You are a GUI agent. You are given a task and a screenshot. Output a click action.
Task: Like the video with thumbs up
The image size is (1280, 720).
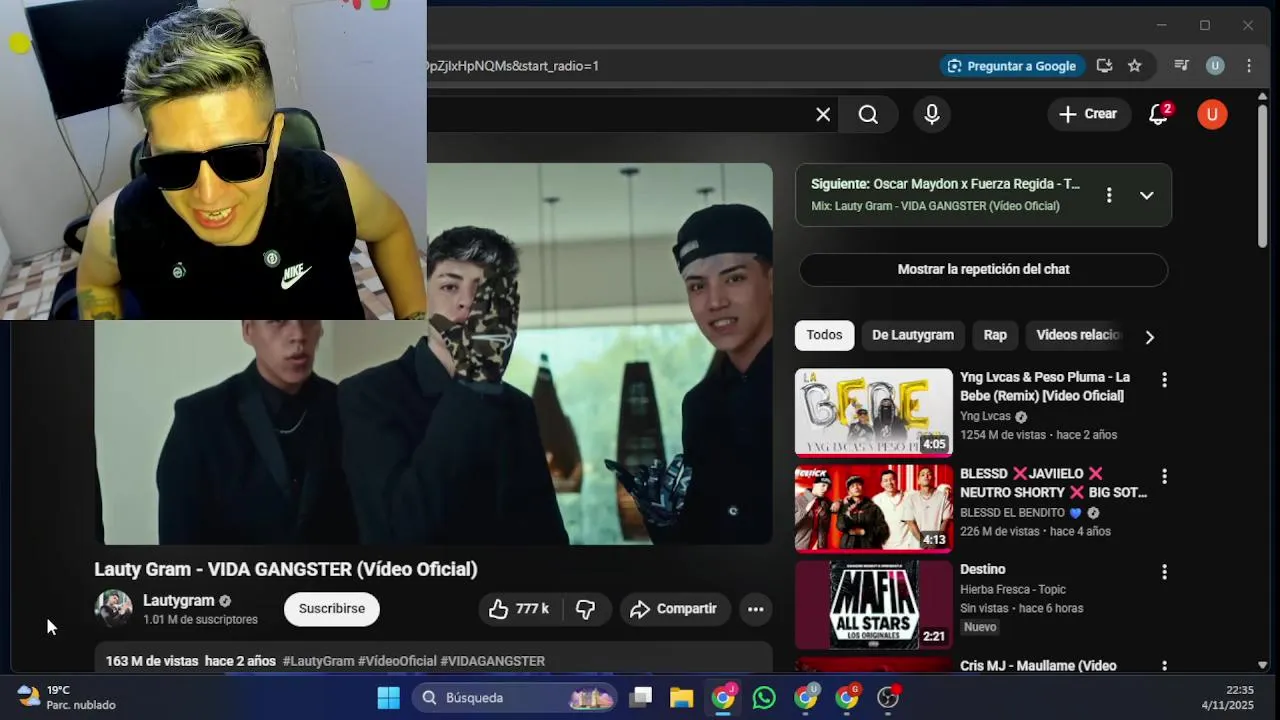[518, 609]
